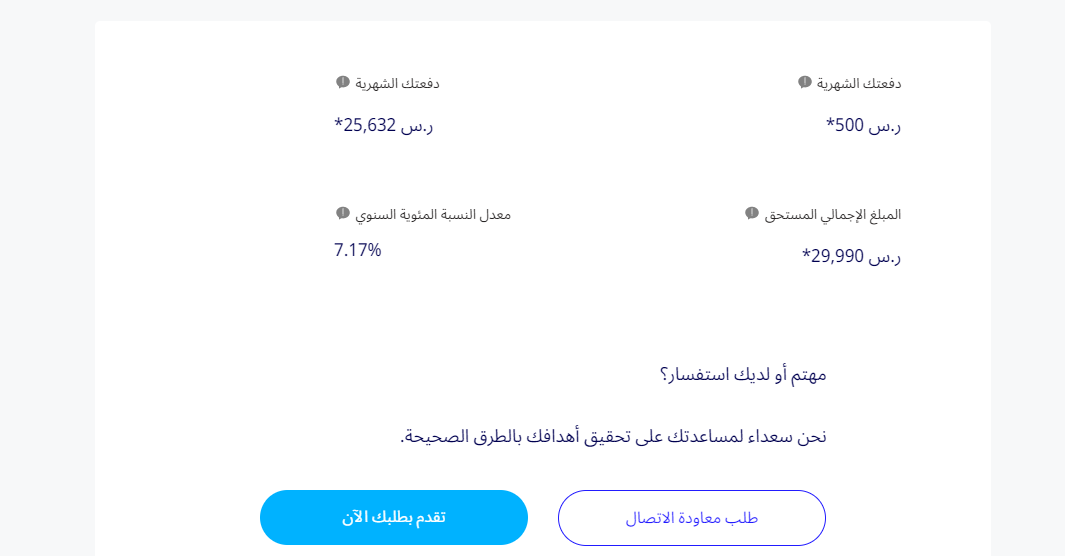Click the ر.س currency unit beside 29,990
Screen dimensions: 1065x556
(885, 257)
